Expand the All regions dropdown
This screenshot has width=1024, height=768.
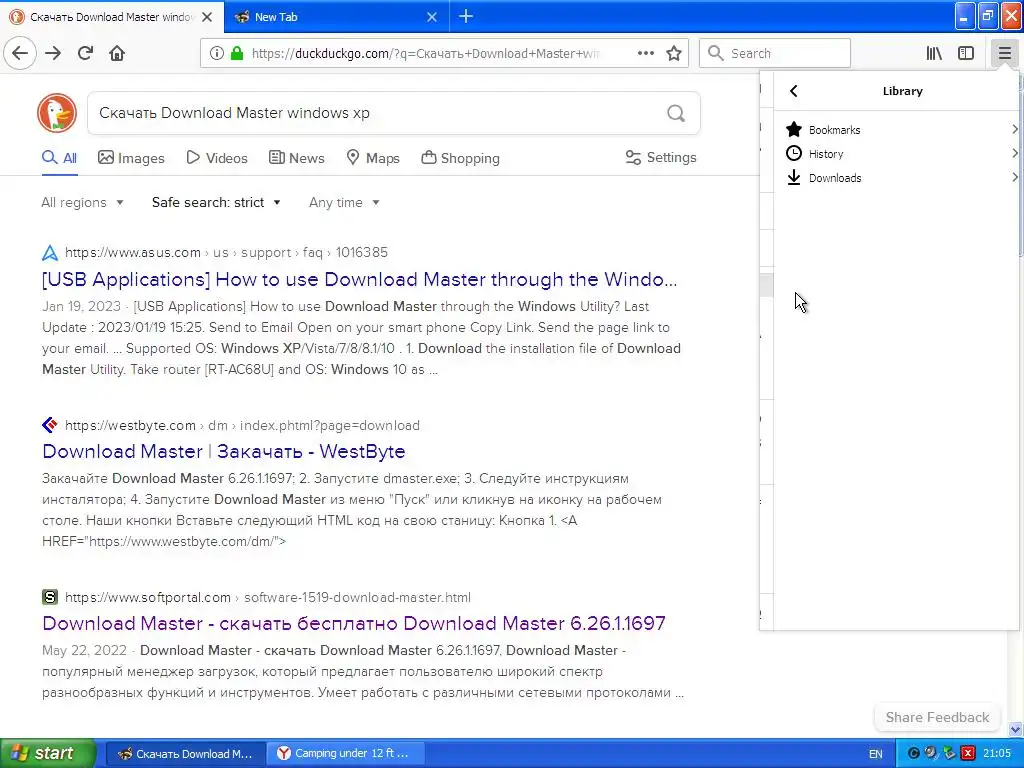82,202
